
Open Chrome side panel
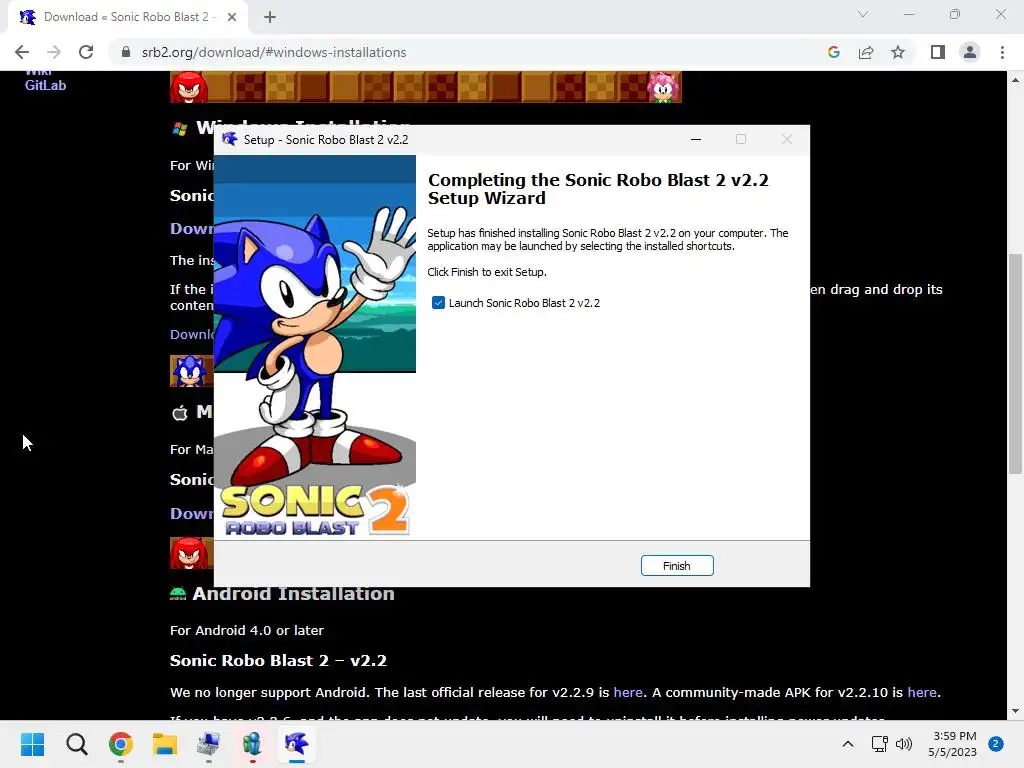point(938,52)
